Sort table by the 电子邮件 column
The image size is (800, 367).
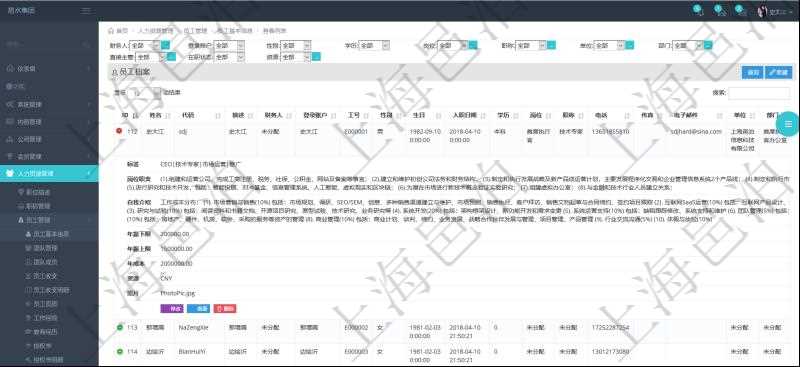[x=696, y=115]
